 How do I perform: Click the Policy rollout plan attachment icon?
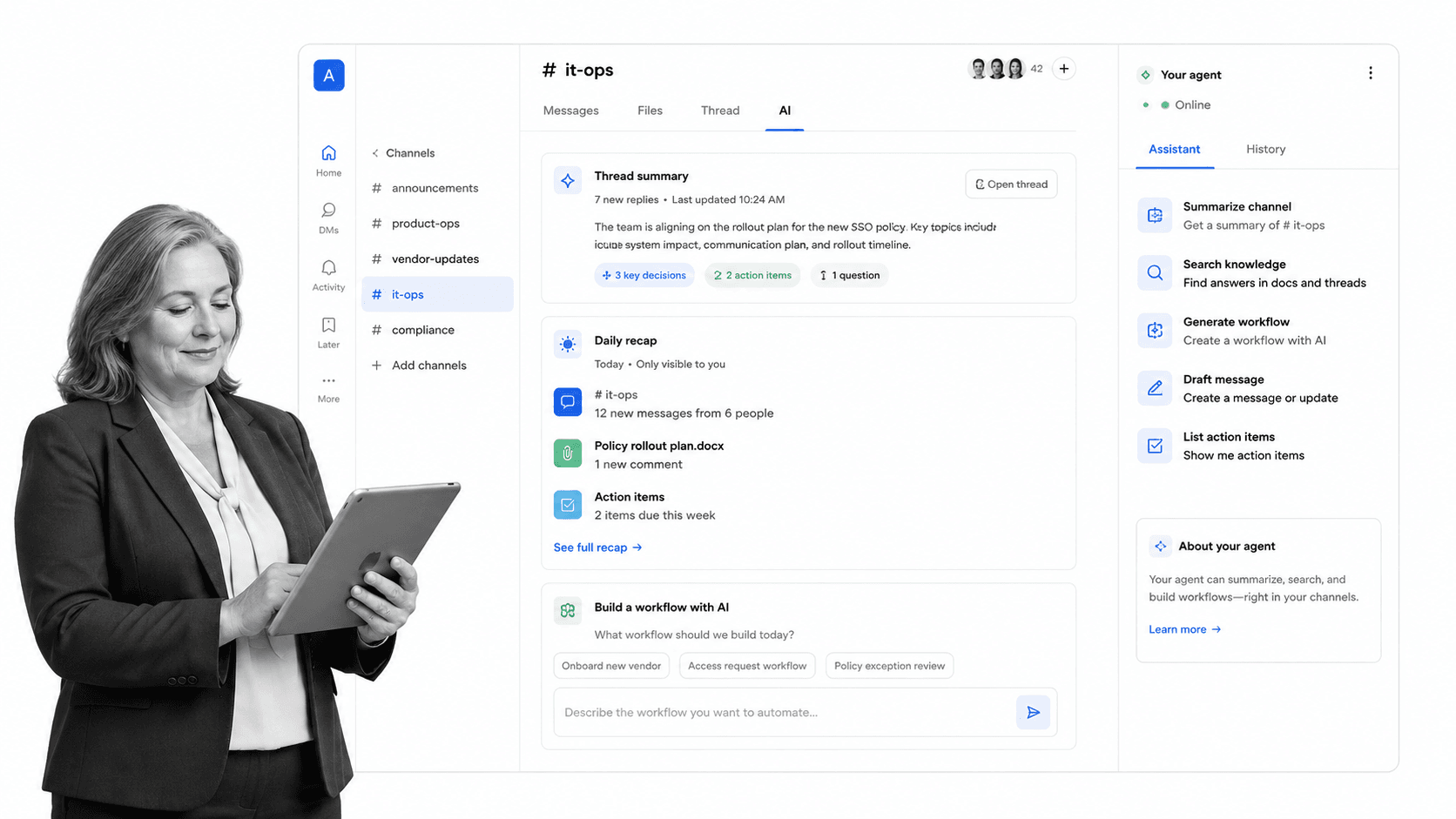click(x=568, y=453)
